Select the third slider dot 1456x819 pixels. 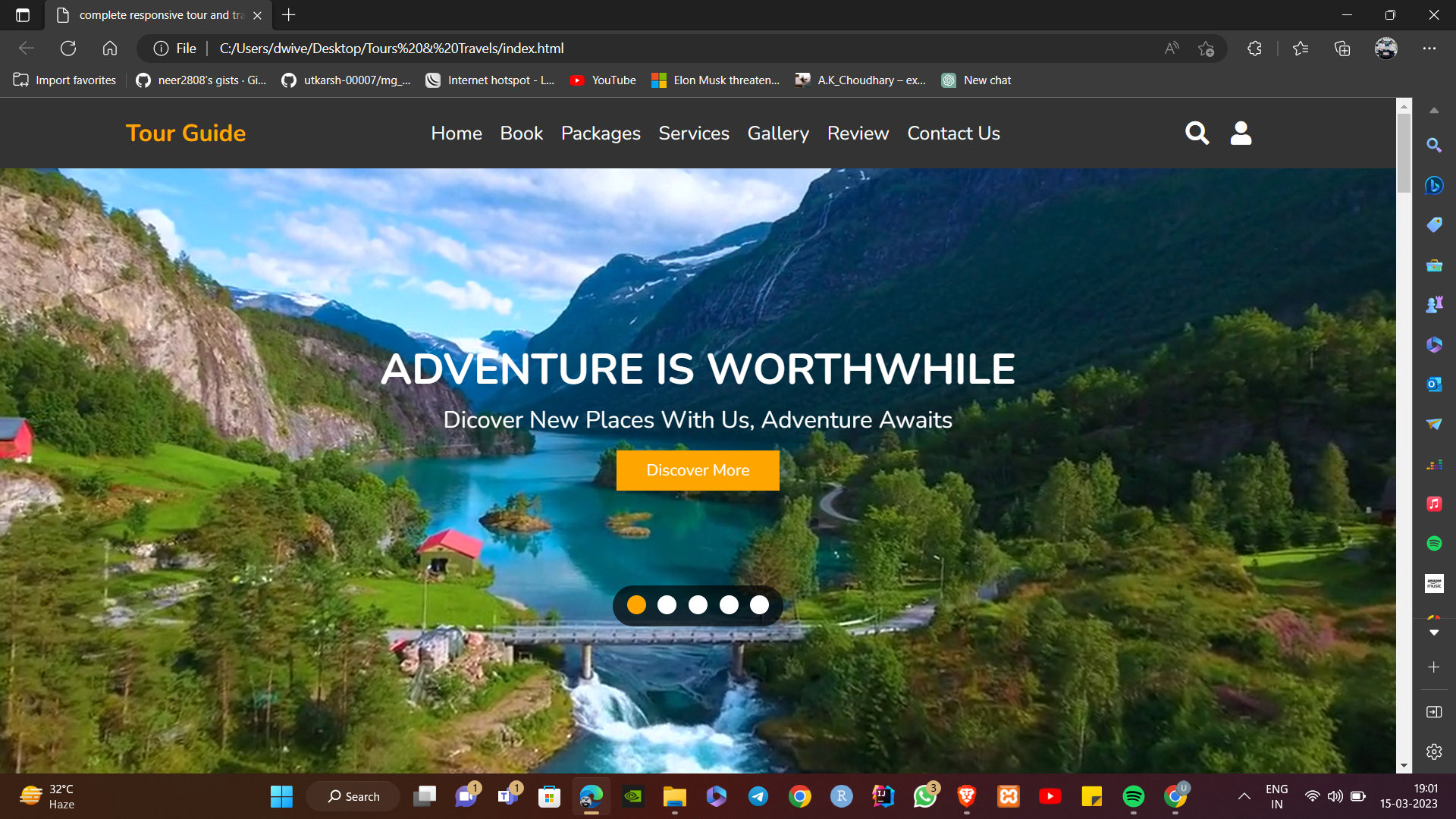click(698, 604)
